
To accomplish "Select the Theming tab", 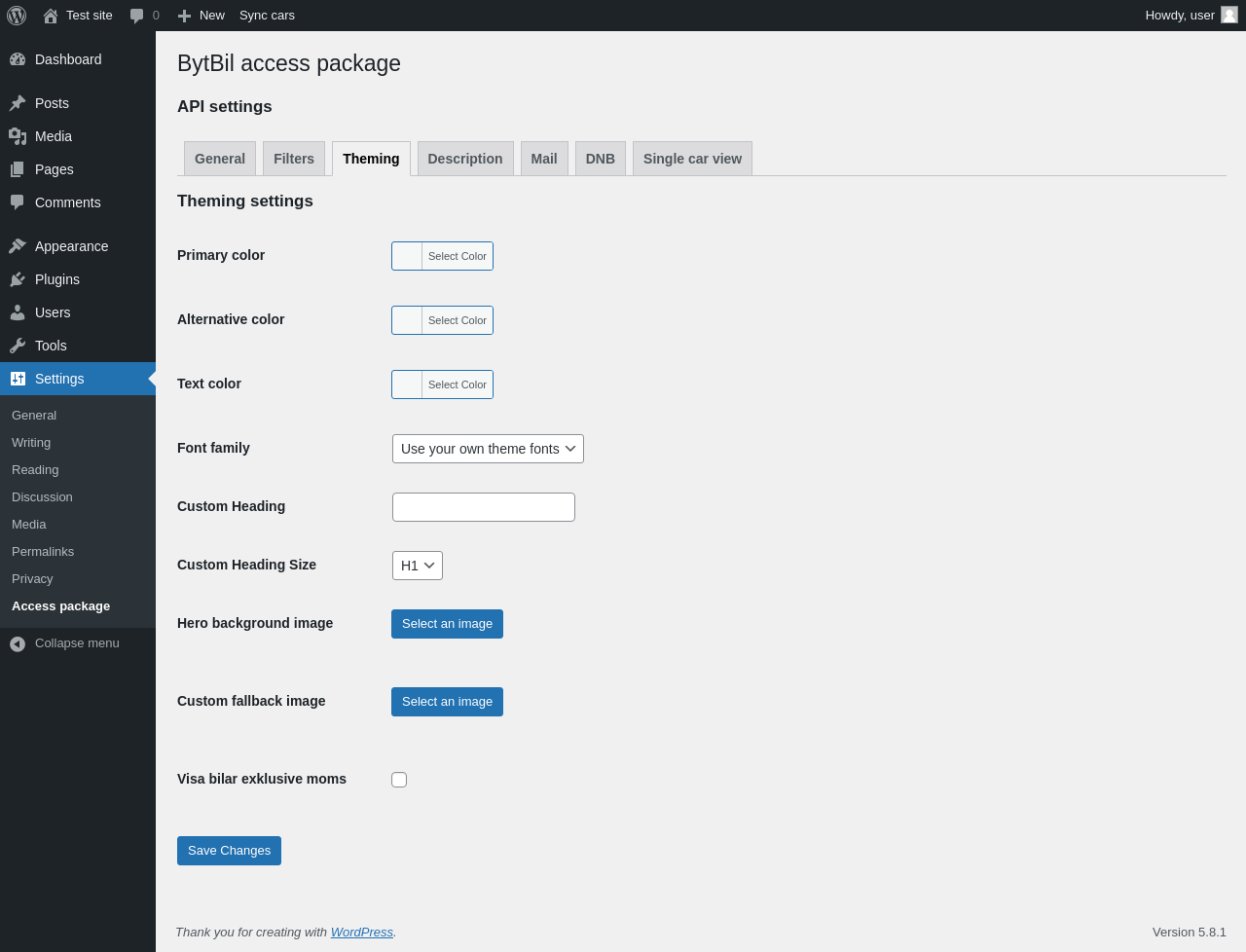I will [x=371, y=159].
